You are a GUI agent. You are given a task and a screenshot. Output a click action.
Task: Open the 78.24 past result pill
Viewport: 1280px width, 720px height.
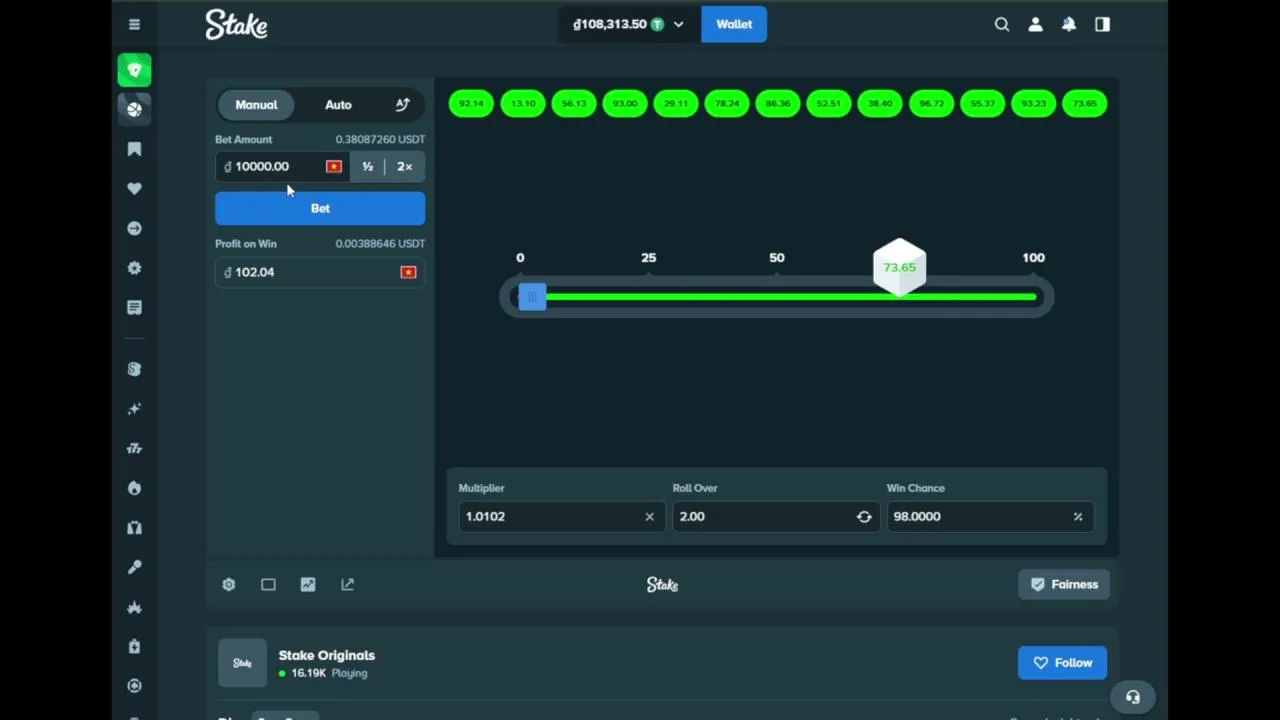point(727,103)
